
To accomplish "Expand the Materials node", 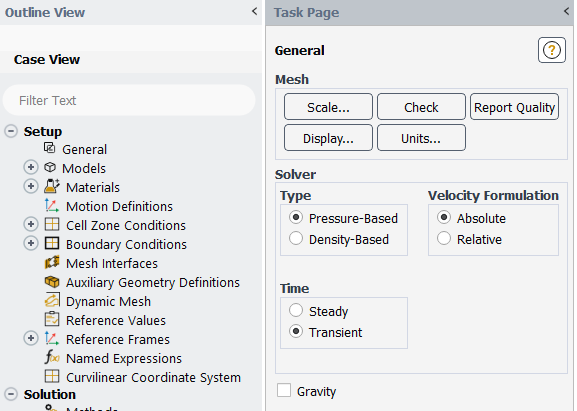I will pos(31,186).
